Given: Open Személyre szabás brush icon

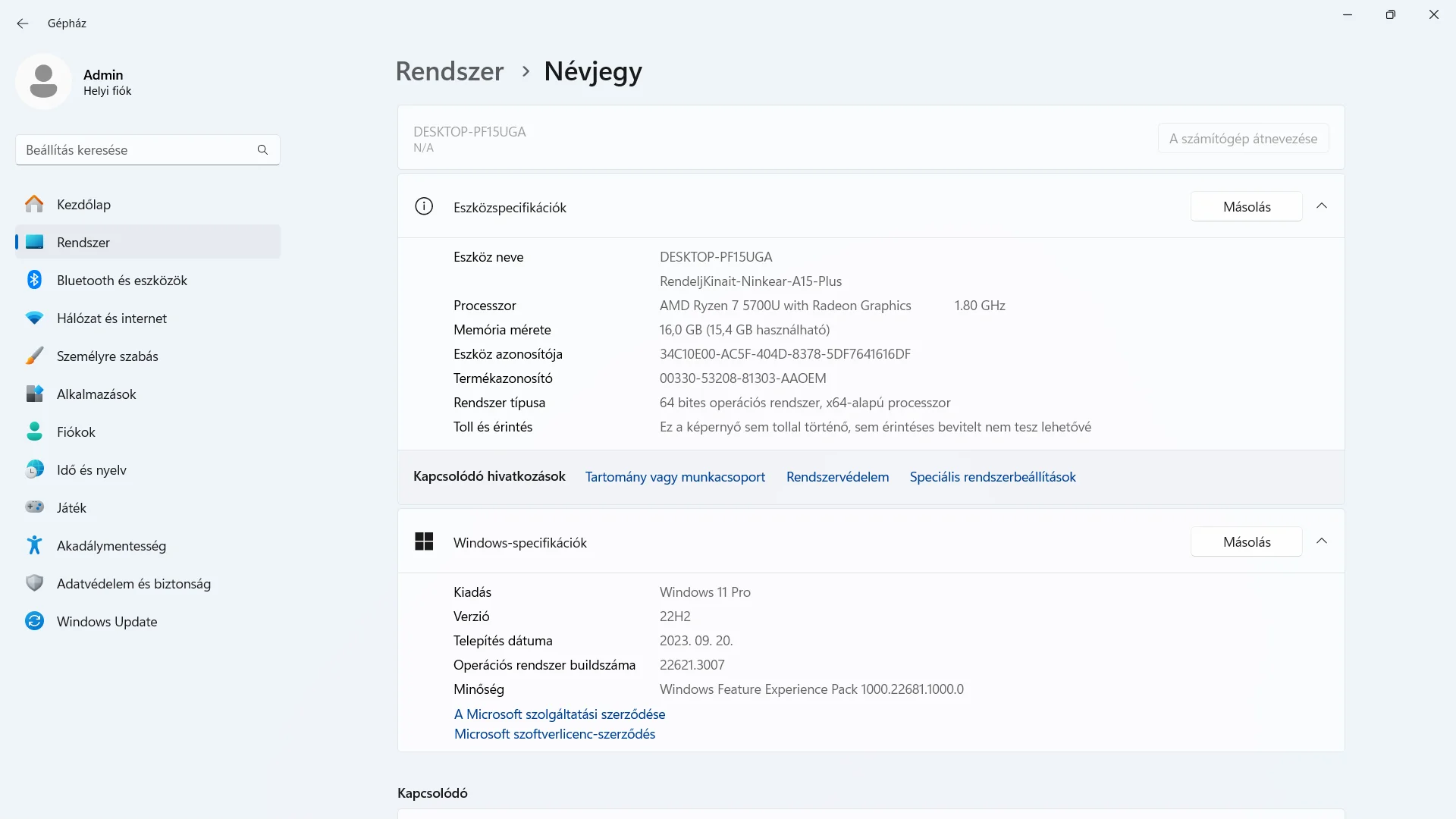Looking at the screenshot, I should coord(34,356).
